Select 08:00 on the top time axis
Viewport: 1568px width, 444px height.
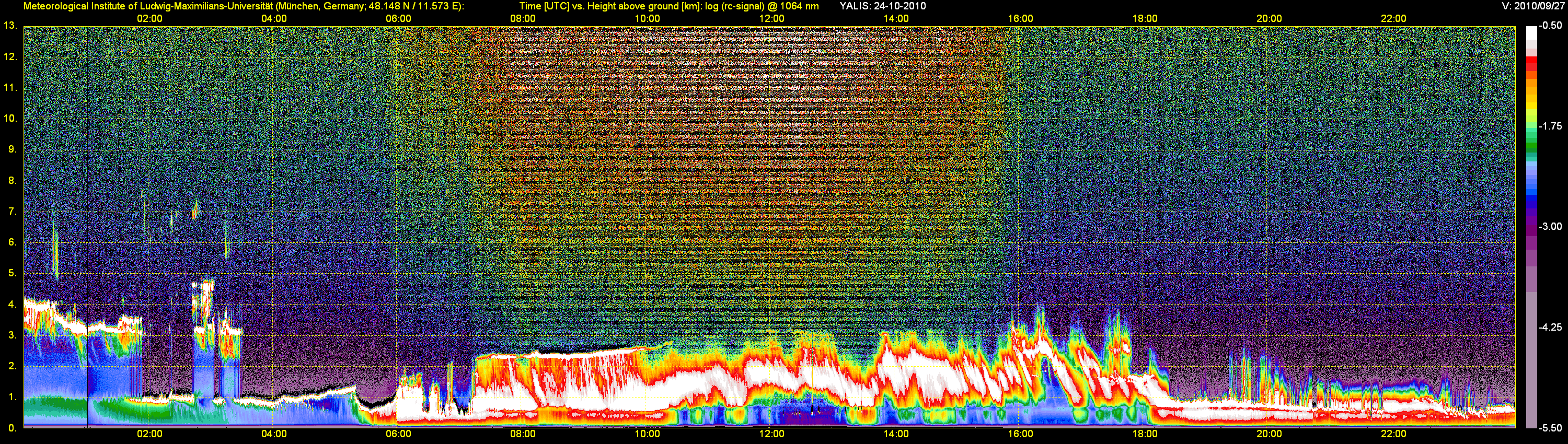(x=523, y=18)
